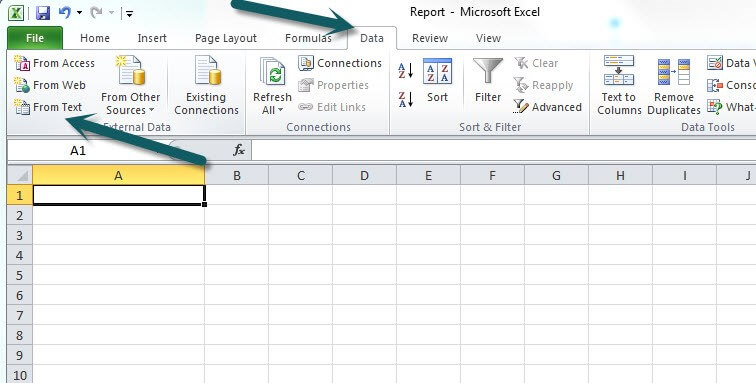The height and width of the screenshot is (383, 756).
Task: Click the Refresh All icon
Action: [x=272, y=72]
